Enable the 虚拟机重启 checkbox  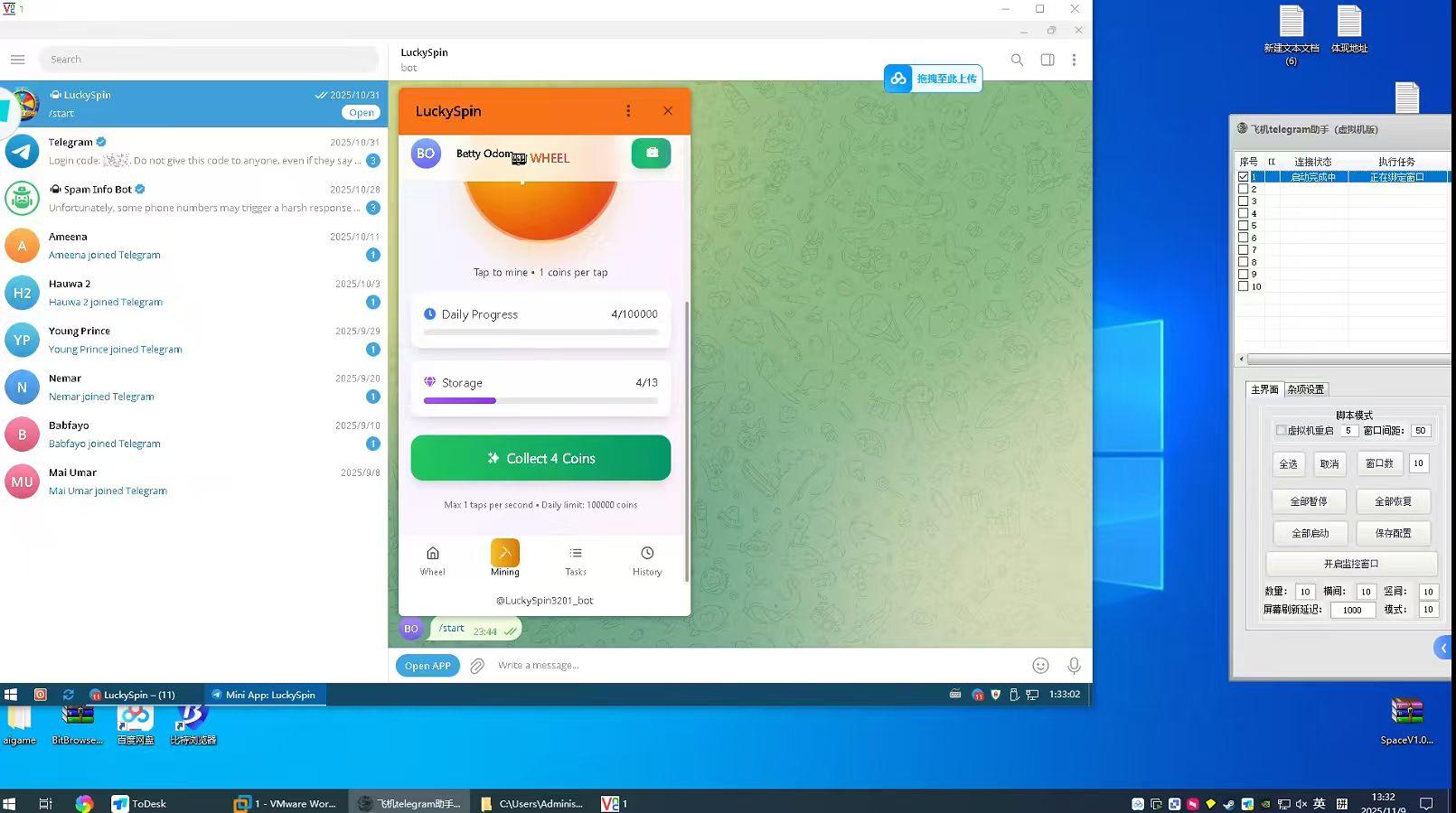click(1281, 430)
